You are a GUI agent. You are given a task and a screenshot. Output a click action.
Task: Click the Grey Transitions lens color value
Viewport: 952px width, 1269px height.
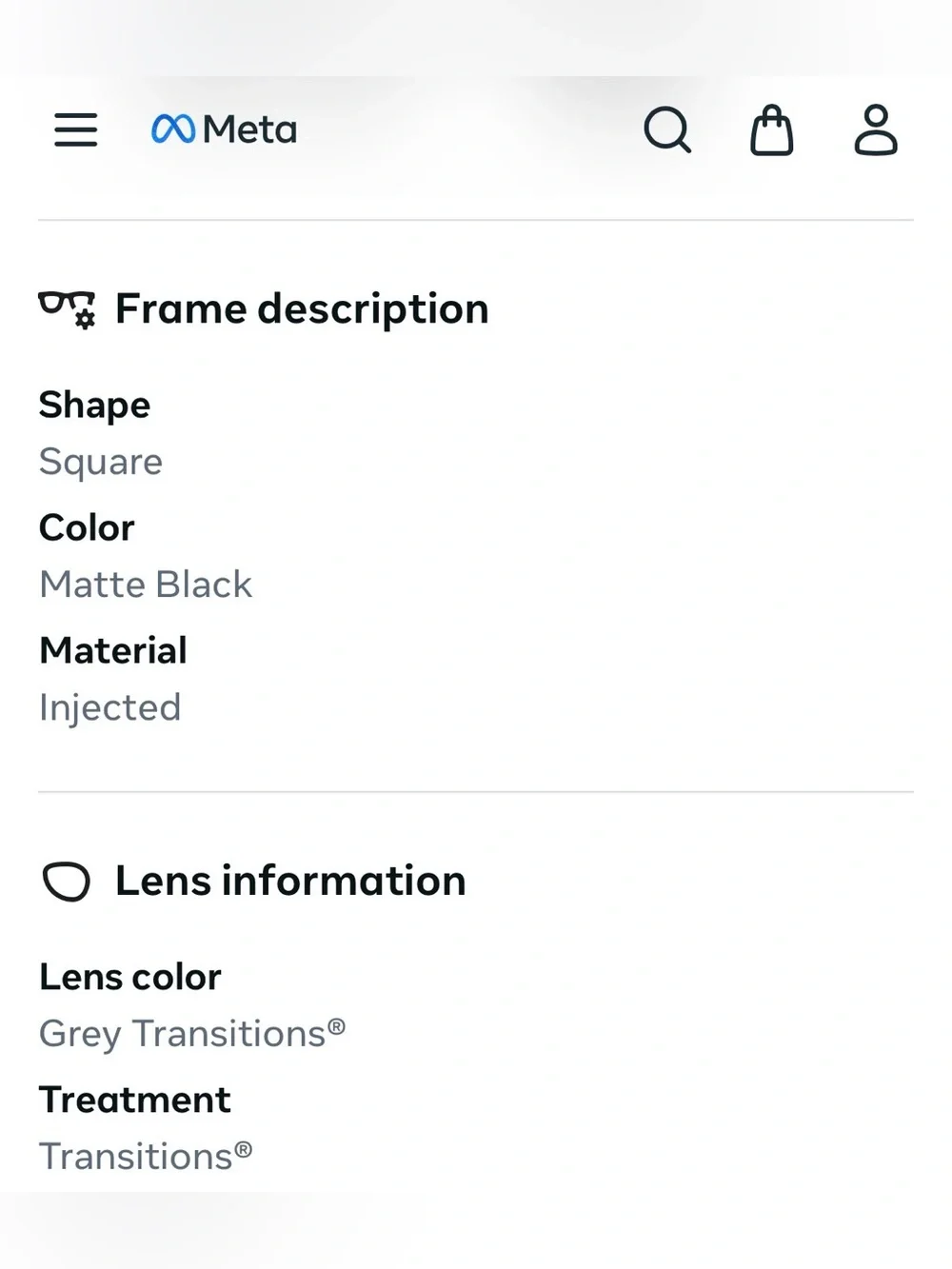tap(192, 1034)
